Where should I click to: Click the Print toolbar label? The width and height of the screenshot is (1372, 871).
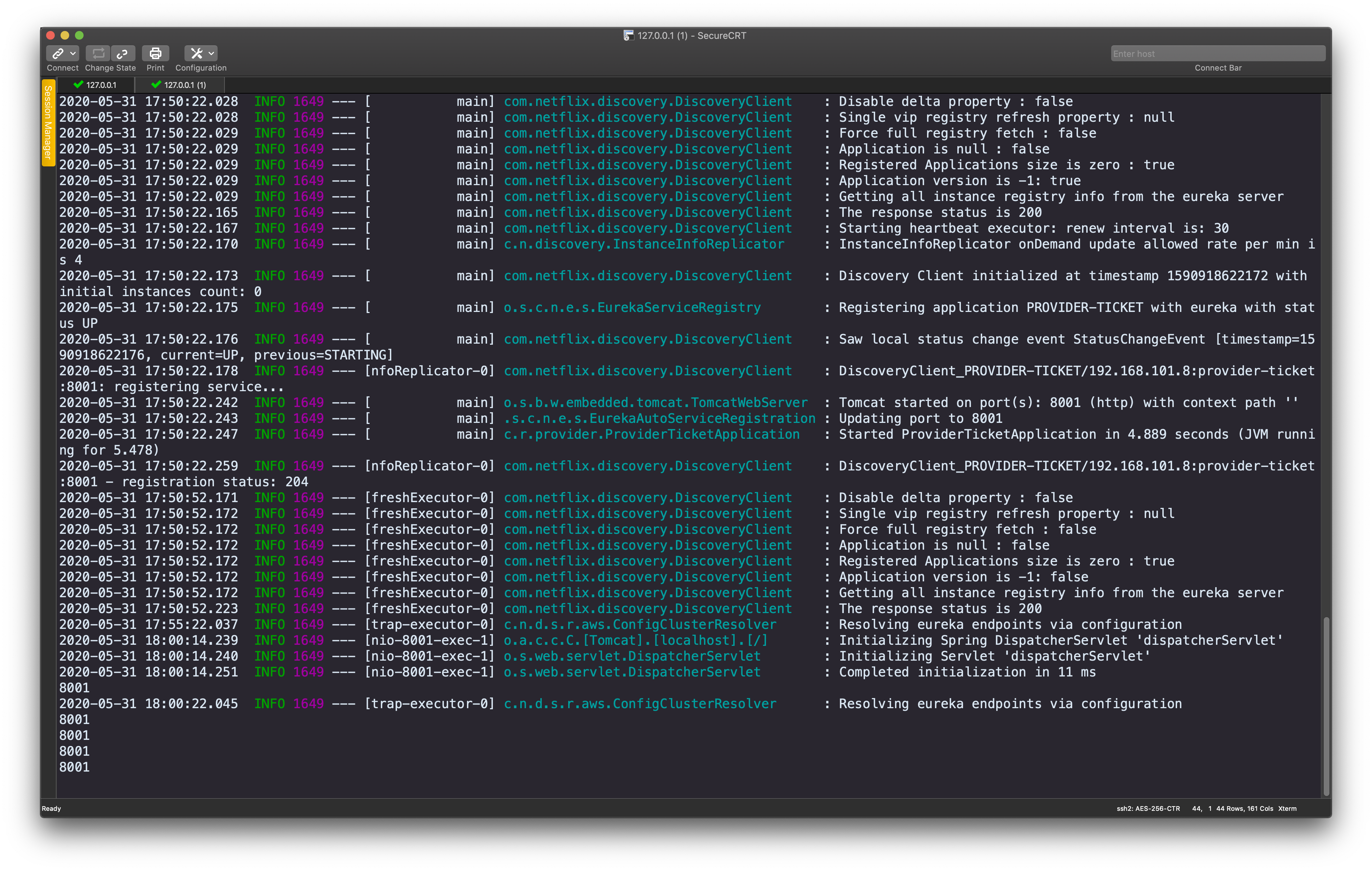(155, 68)
